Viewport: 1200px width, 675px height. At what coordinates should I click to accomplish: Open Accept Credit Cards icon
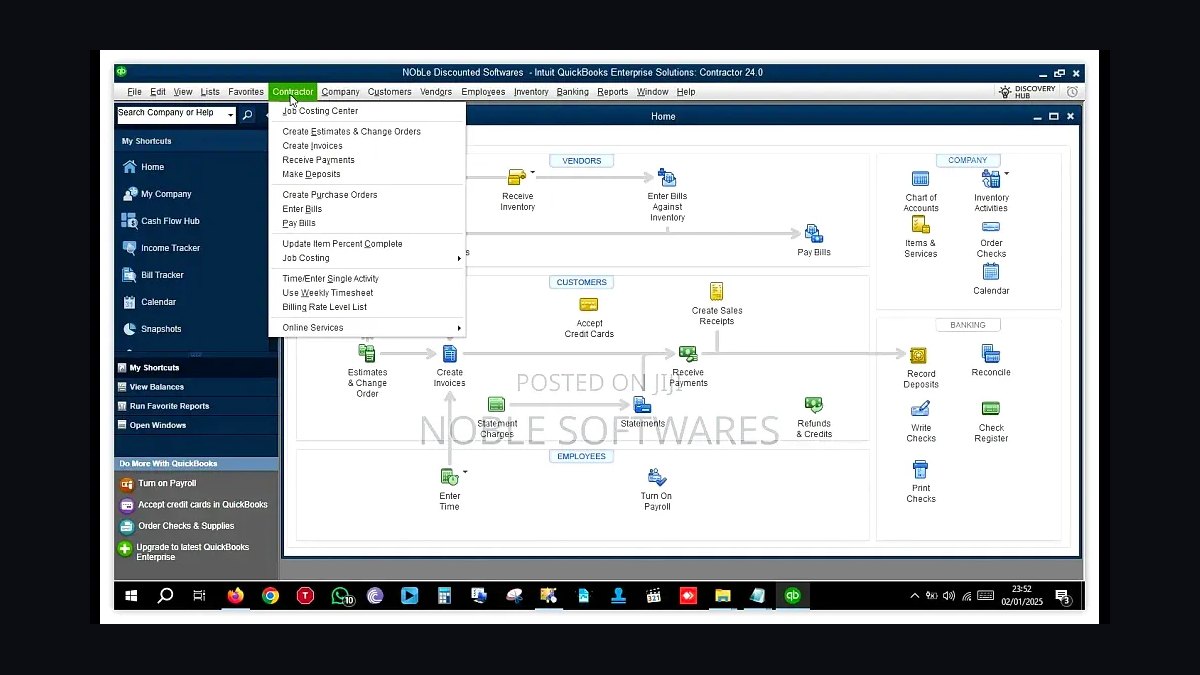pyautogui.click(x=589, y=305)
